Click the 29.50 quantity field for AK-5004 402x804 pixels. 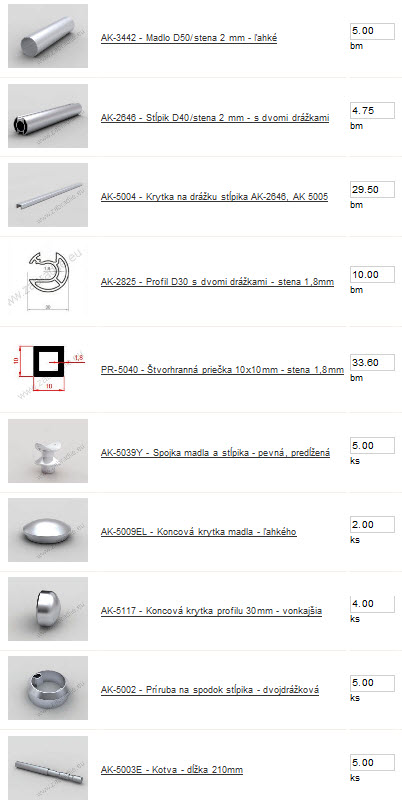372,189
